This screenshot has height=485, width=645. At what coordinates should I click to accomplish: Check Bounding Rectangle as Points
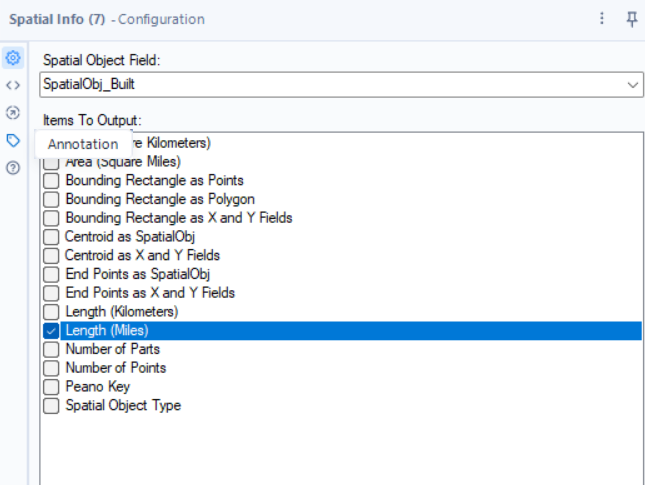tap(51, 181)
